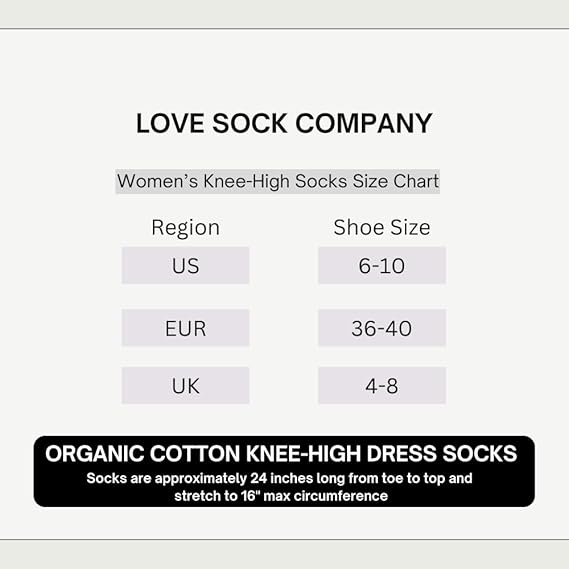Click the Region column header
Screen dimensions: 569x569
[x=185, y=228]
